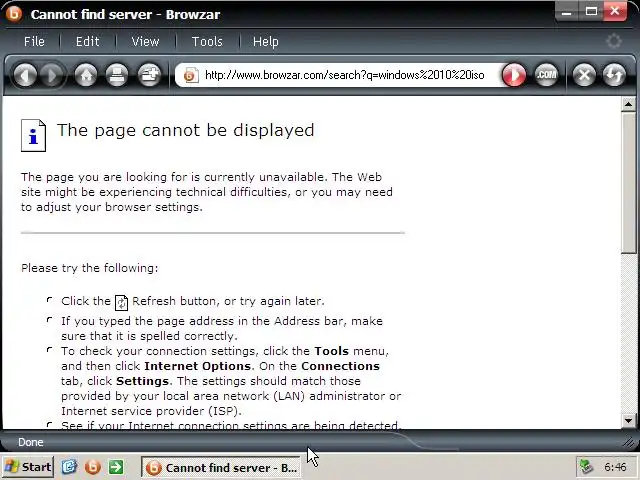Click the heading The page cannot be displayed
The image size is (640, 480).
(186, 131)
